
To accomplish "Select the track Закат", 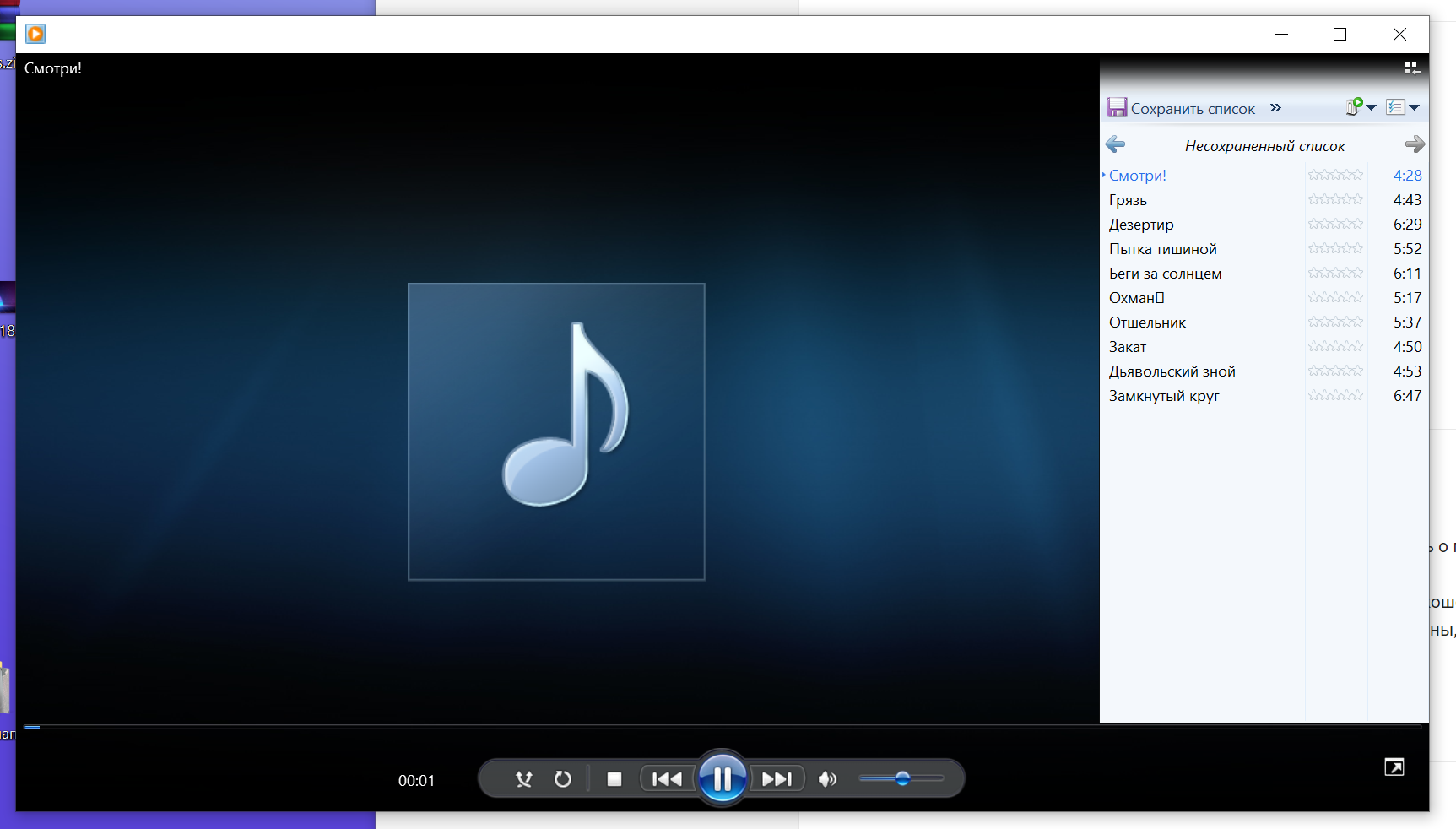I will pyautogui.click(x=1127, y=347).
